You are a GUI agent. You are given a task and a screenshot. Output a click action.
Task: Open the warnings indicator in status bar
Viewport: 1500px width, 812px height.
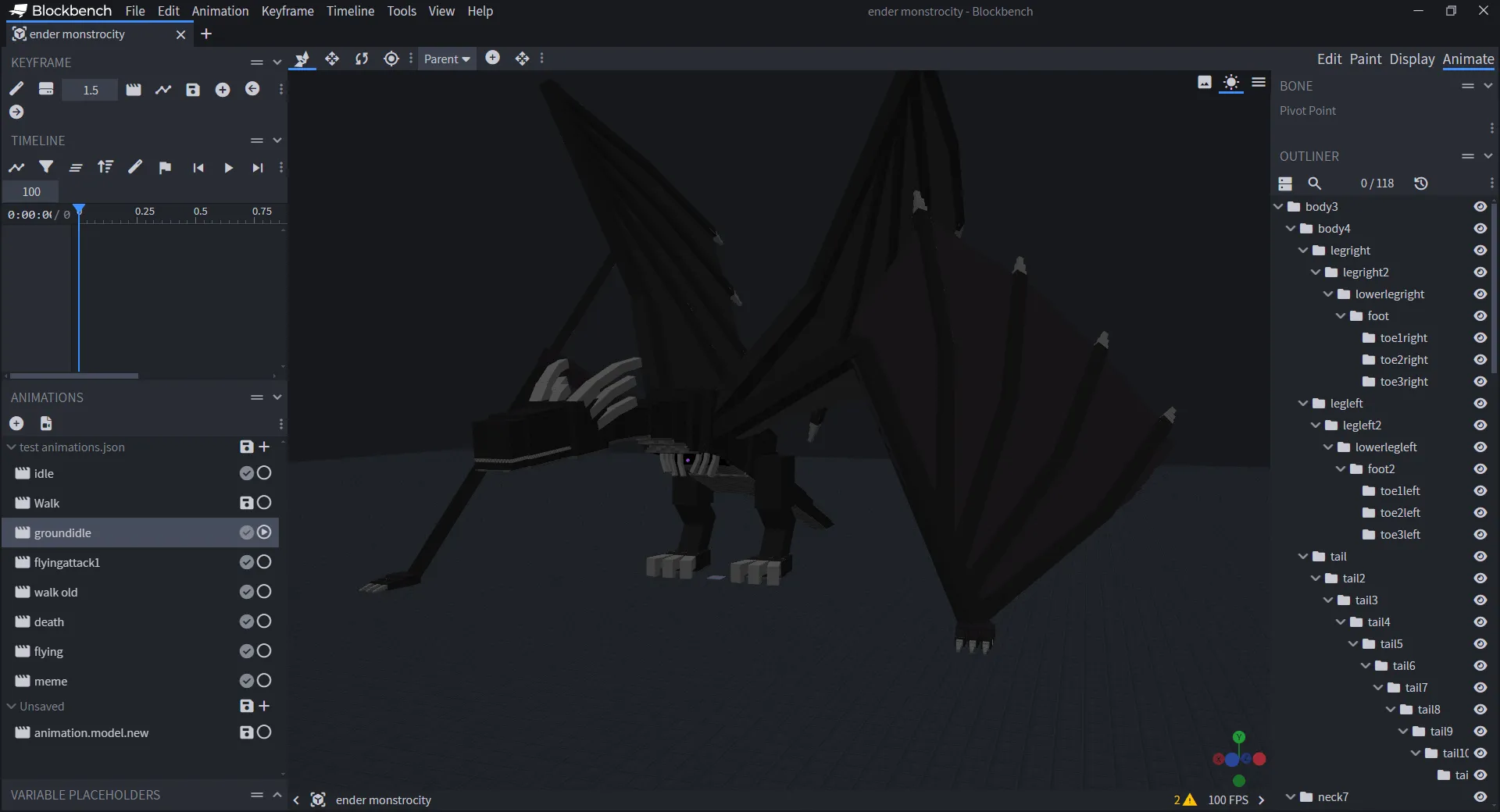(1184, 800)
